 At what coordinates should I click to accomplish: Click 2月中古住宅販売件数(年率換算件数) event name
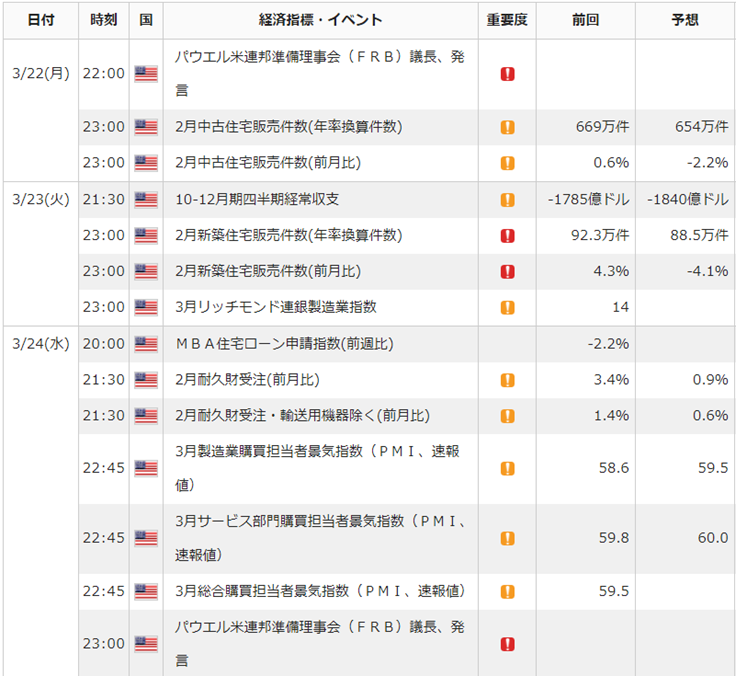click(x=289, y=127)
